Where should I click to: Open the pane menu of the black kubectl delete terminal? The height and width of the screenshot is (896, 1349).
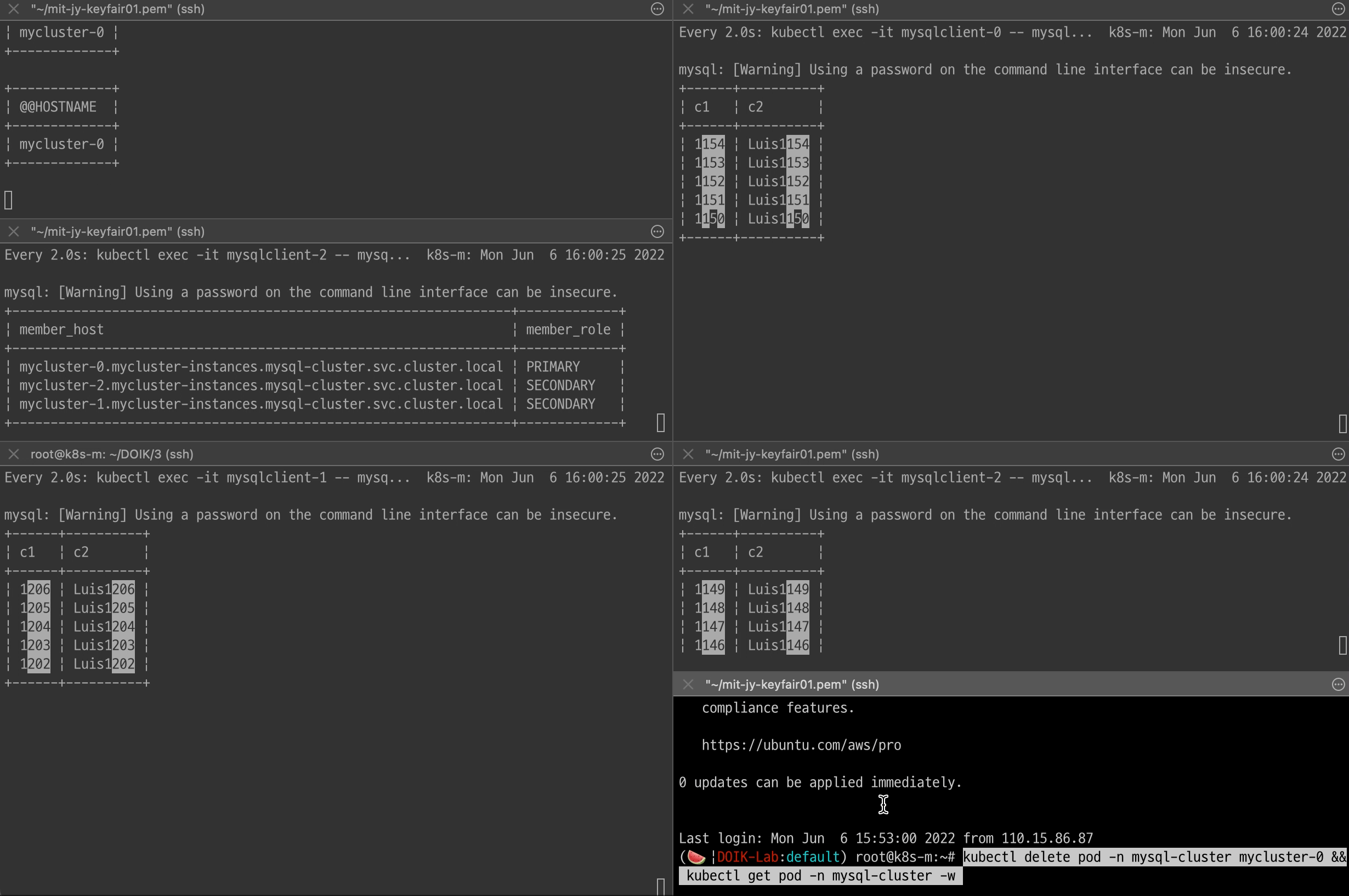[x=1337, y=684]
